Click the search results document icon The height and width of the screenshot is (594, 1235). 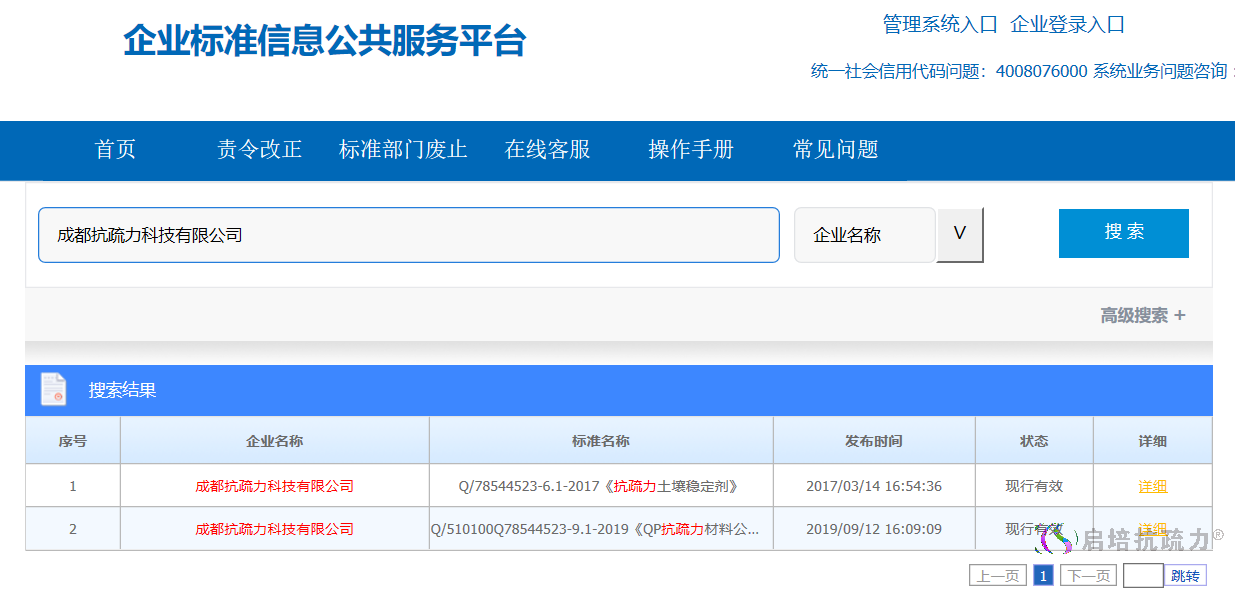(53, 389)
